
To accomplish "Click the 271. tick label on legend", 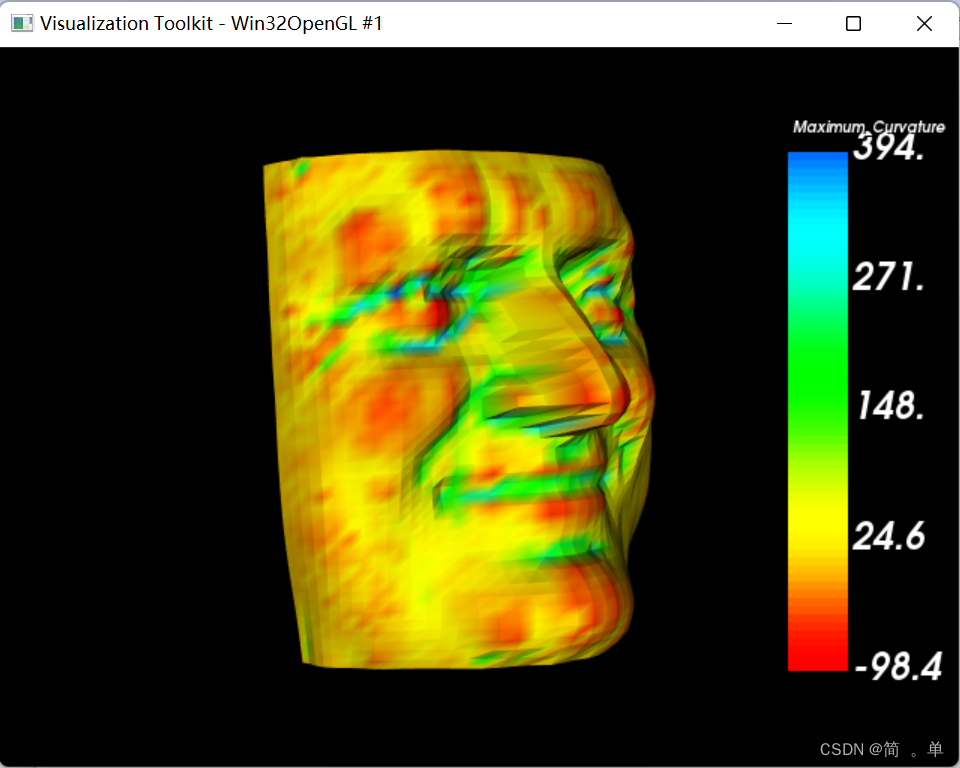I will point(890,279).
